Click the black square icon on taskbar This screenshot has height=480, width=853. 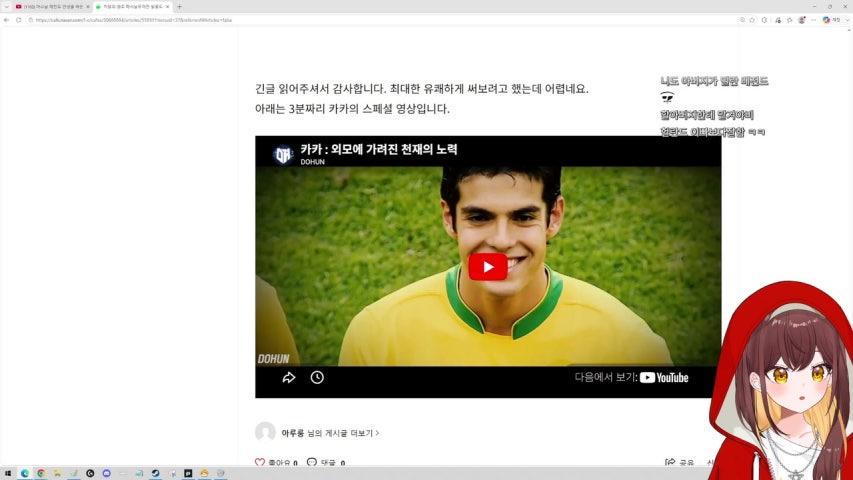[188, 473]
